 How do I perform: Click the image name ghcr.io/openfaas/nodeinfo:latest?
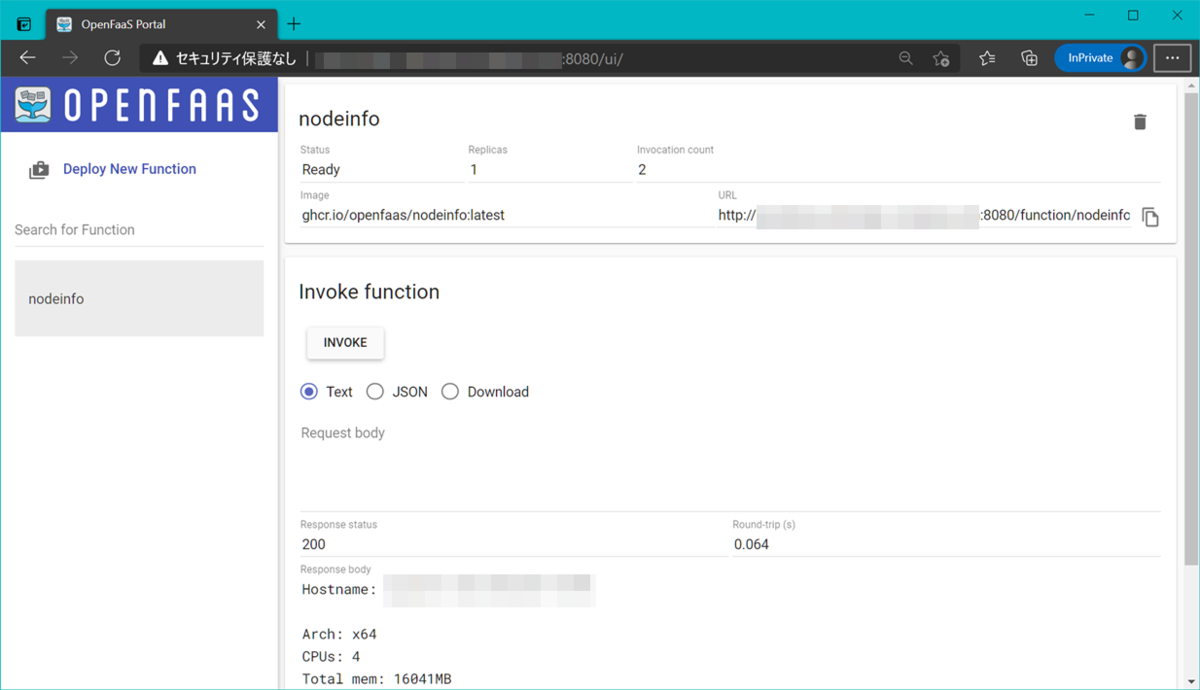(x=403, y=215)
